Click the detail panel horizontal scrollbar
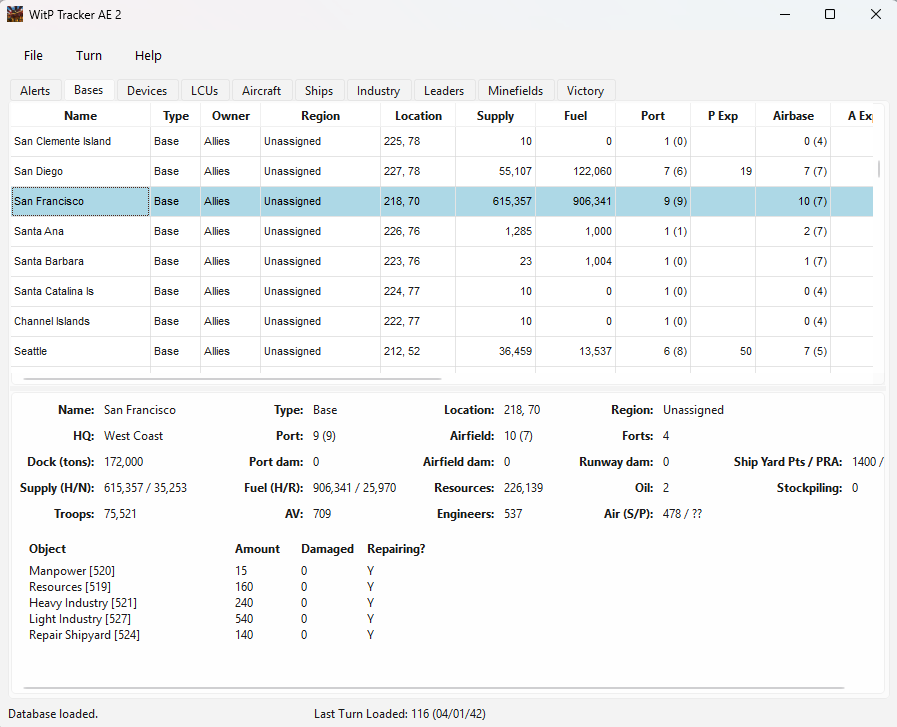Viewport: 897px width, 727px height. (434, 688)
